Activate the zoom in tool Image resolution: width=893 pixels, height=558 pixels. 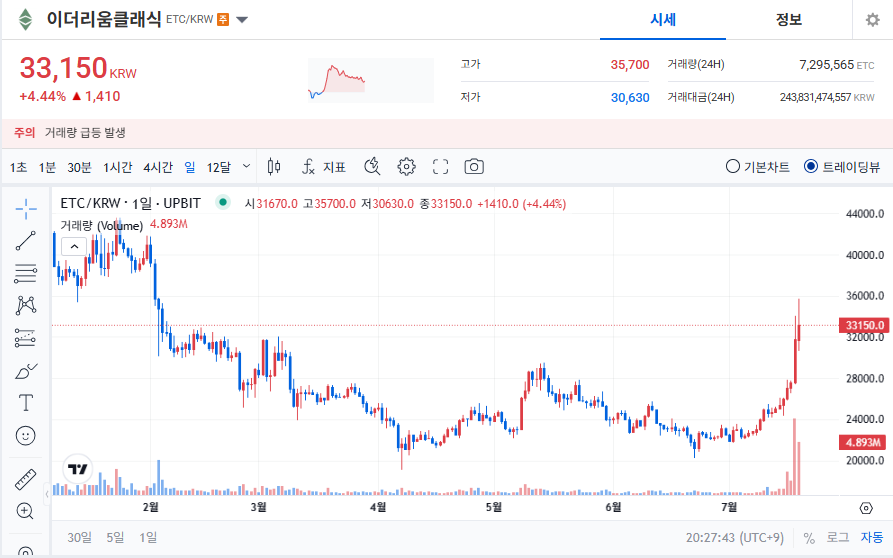pyautogui.click(x=26, y=511)
